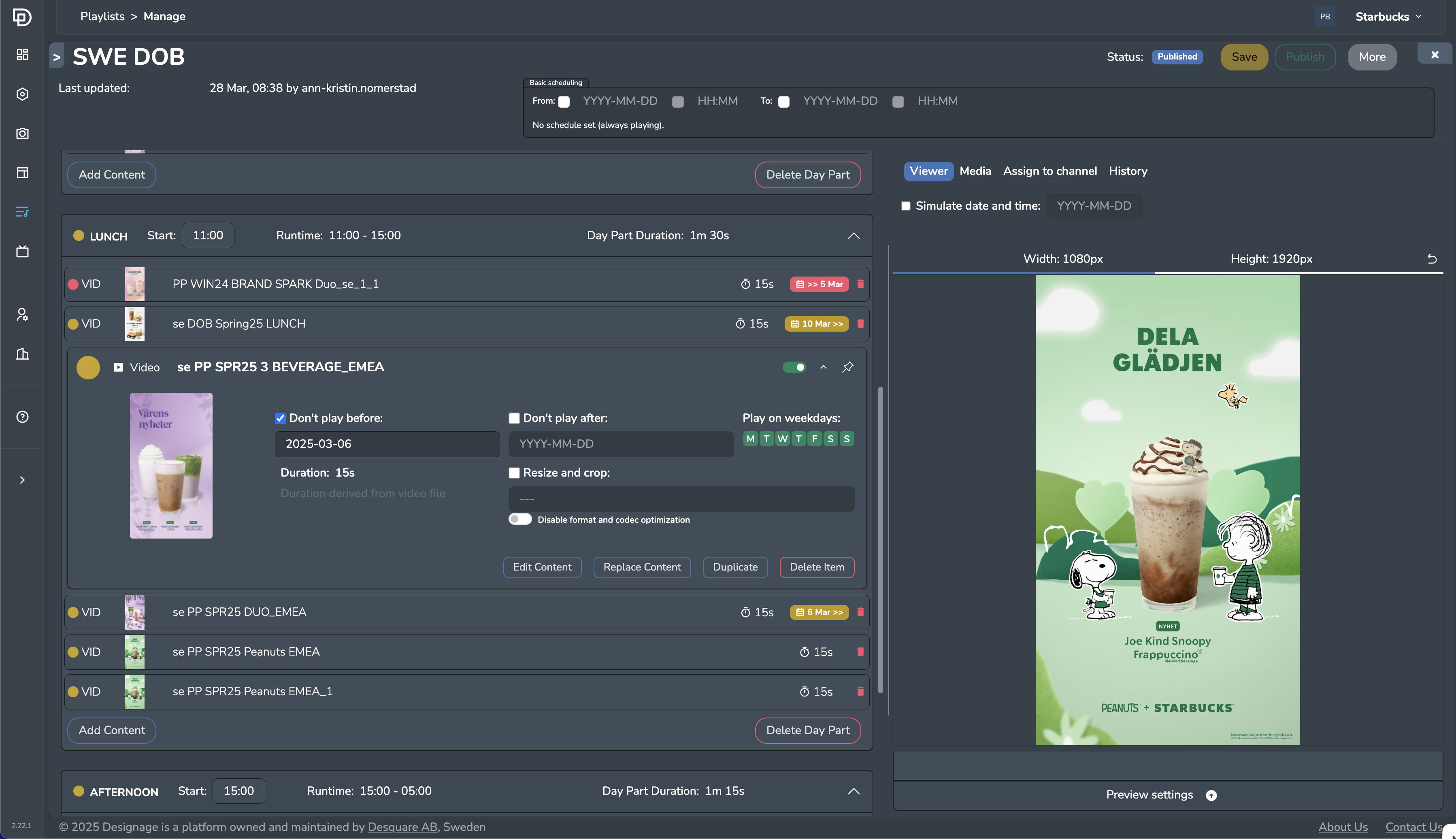This screenshot has width=1456, height=839.
Task: Close the playlist editor with the X
Action: (1435, 55)
